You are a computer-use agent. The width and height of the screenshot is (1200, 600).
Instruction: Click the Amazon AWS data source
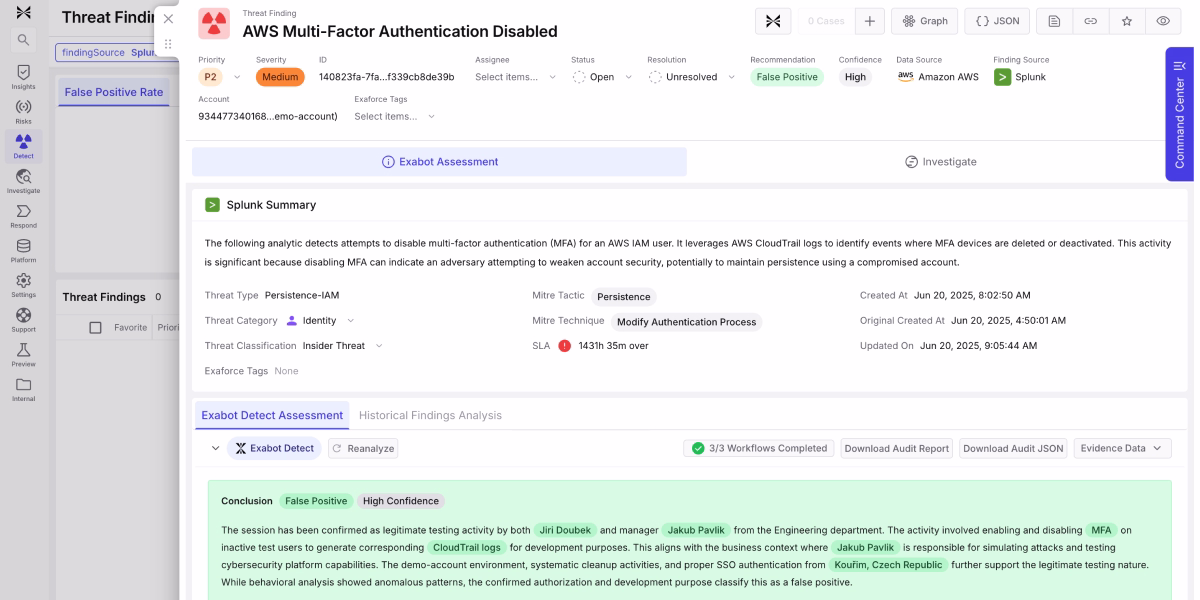[938, 77]
